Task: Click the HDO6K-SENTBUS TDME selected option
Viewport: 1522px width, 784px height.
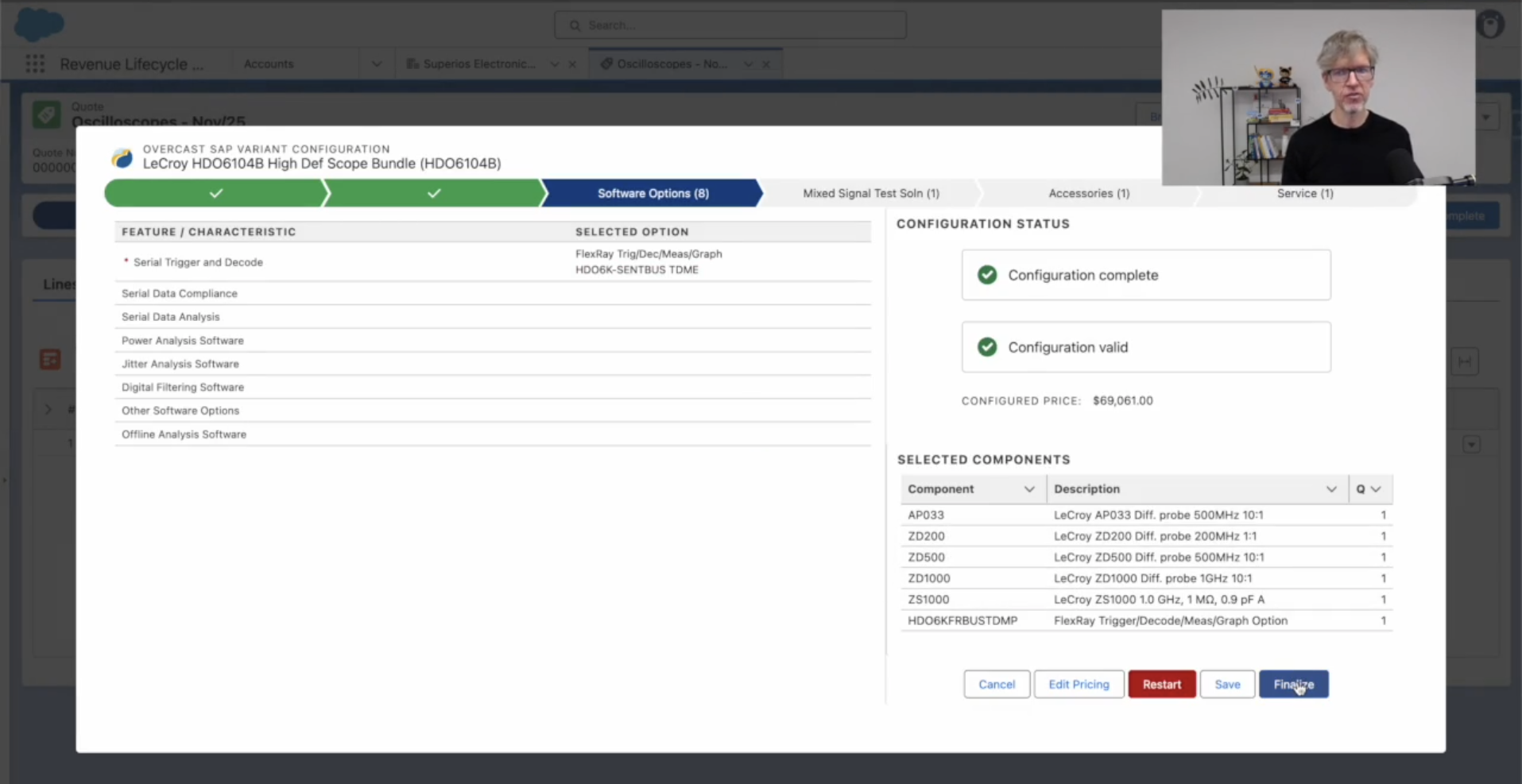Action: point(637,270)
